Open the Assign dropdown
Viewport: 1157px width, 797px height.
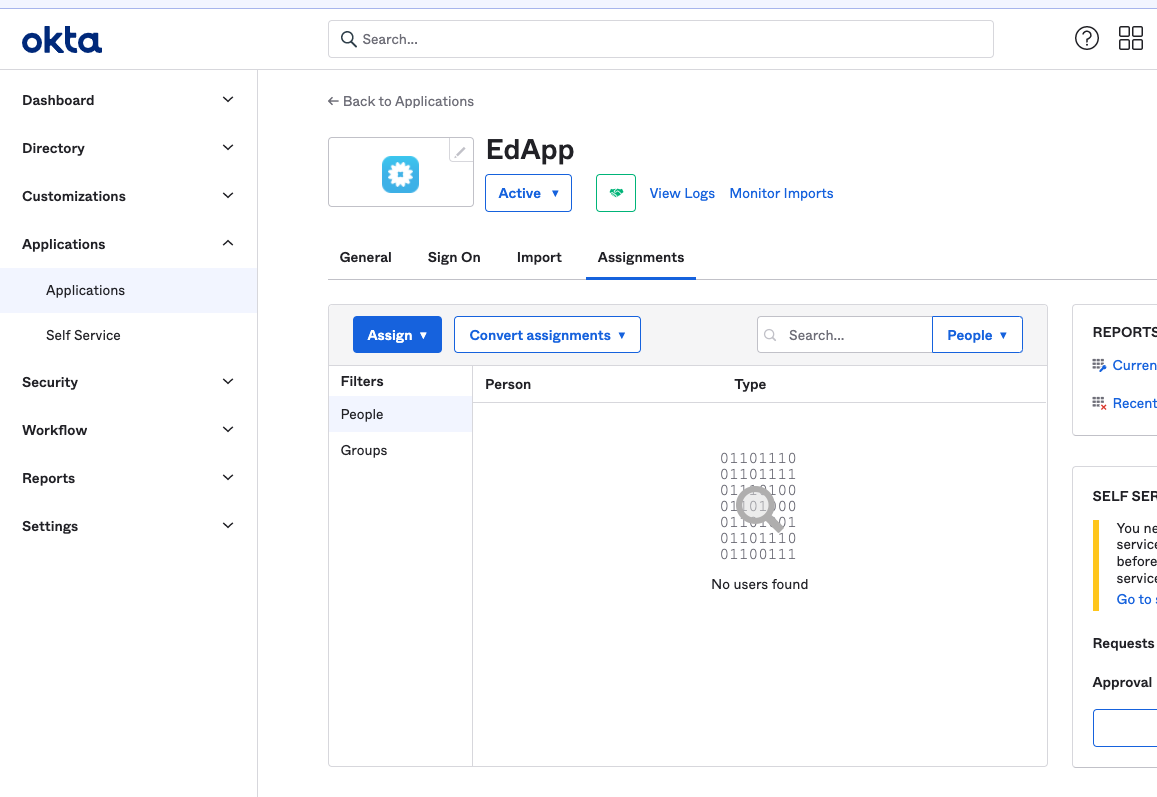(397, 335)
